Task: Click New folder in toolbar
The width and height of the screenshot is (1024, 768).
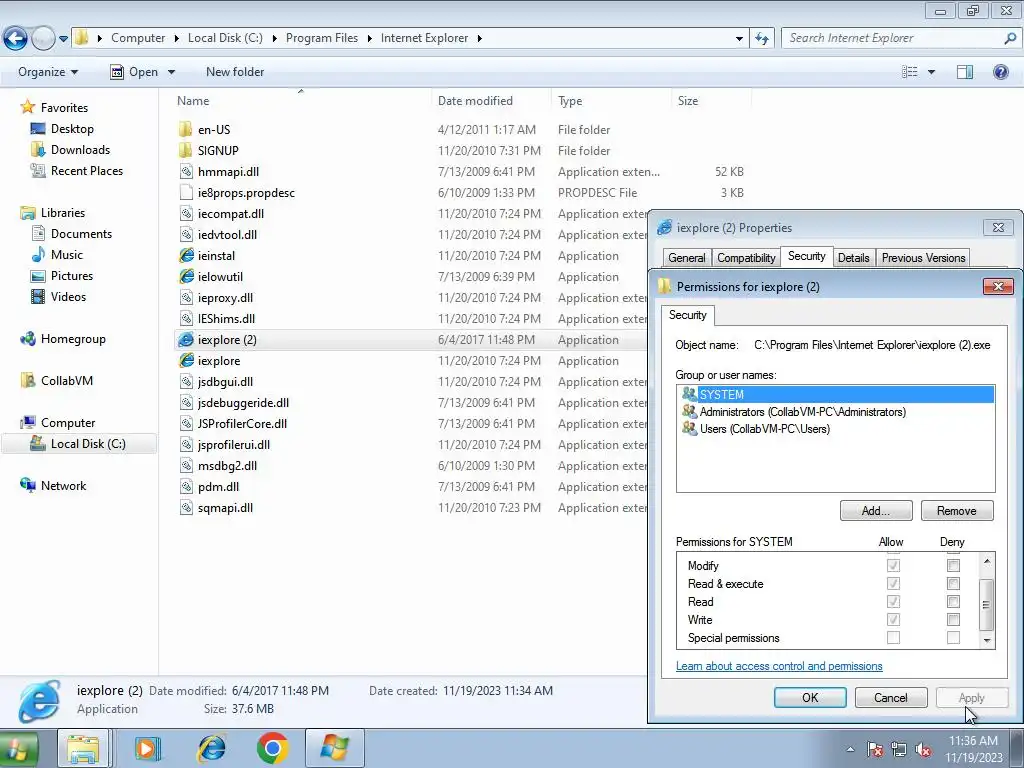Action: pos(235,72)
